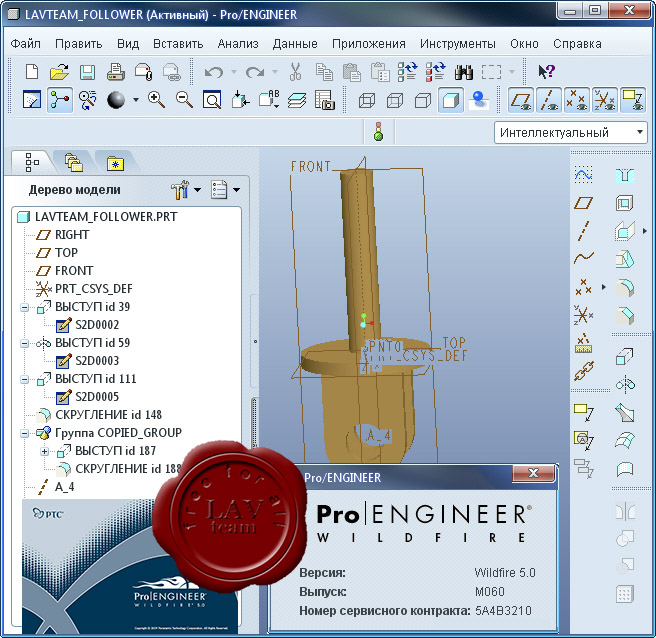The image size is (656, 638).
Task: Open a file with the folder icon
Action: (59, 72)
